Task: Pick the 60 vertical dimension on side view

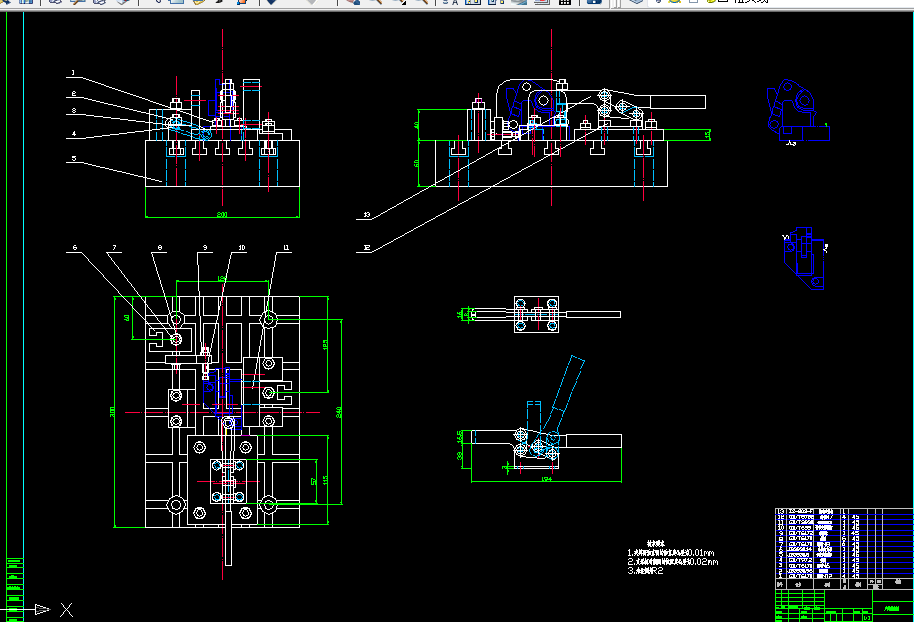Action: (x=416, y=163)
